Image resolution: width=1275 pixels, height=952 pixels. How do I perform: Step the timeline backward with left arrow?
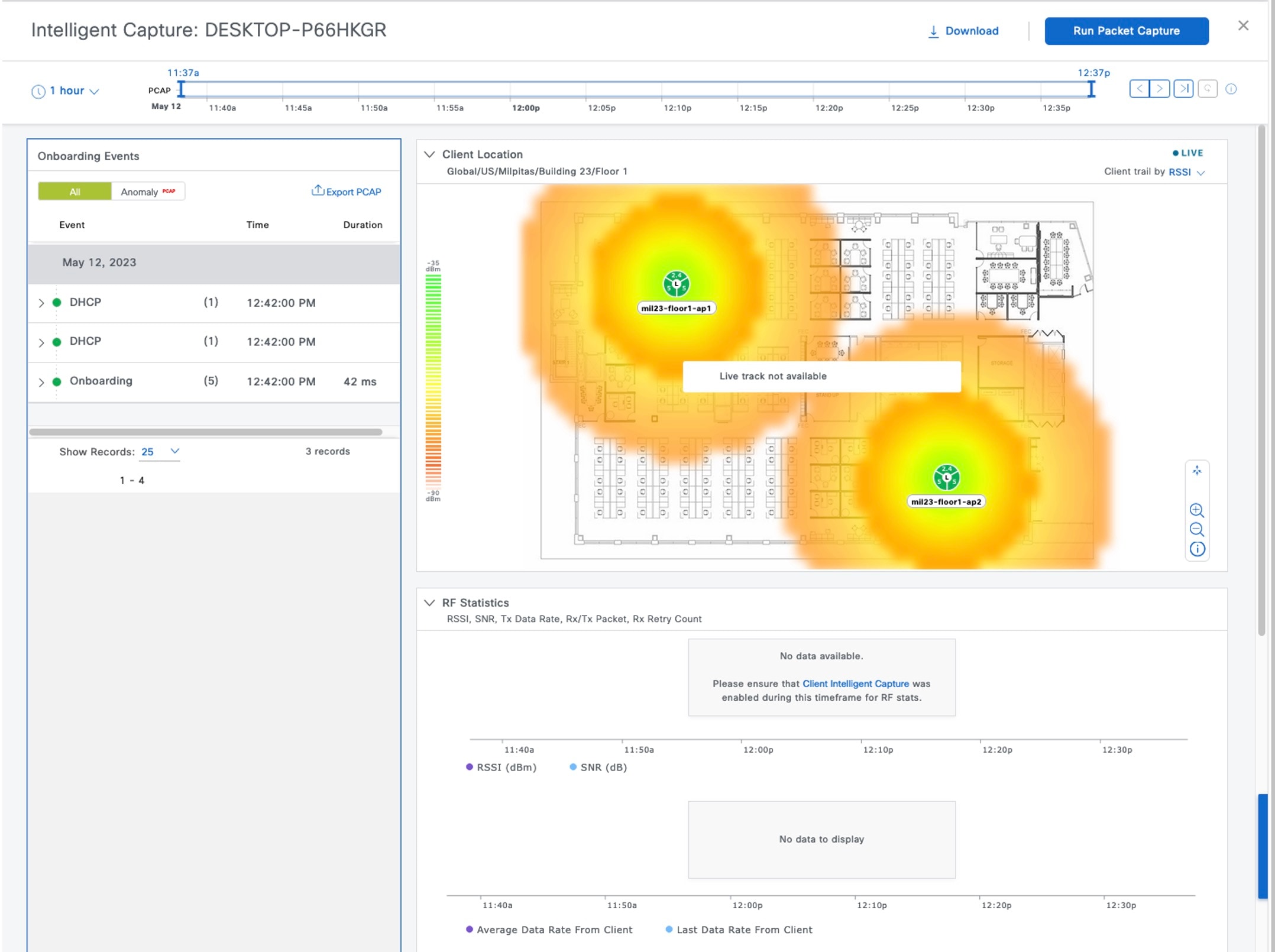[x=1139, y=89]
